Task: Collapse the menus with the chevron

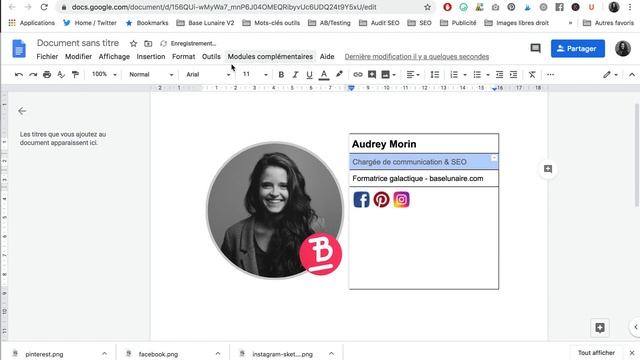Action: click(x=632, y=75)
